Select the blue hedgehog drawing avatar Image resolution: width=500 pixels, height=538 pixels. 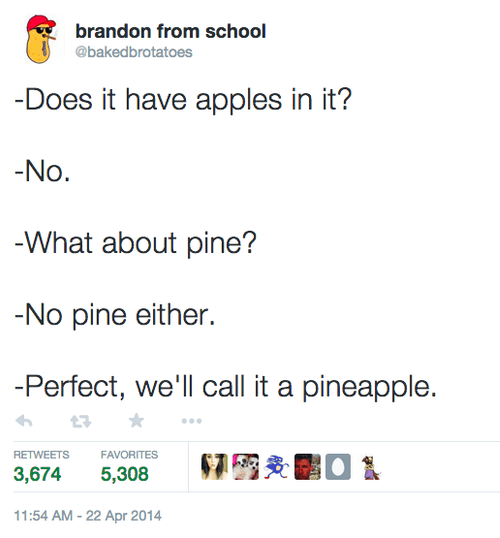pyautogui.click(x=276, y=467)
